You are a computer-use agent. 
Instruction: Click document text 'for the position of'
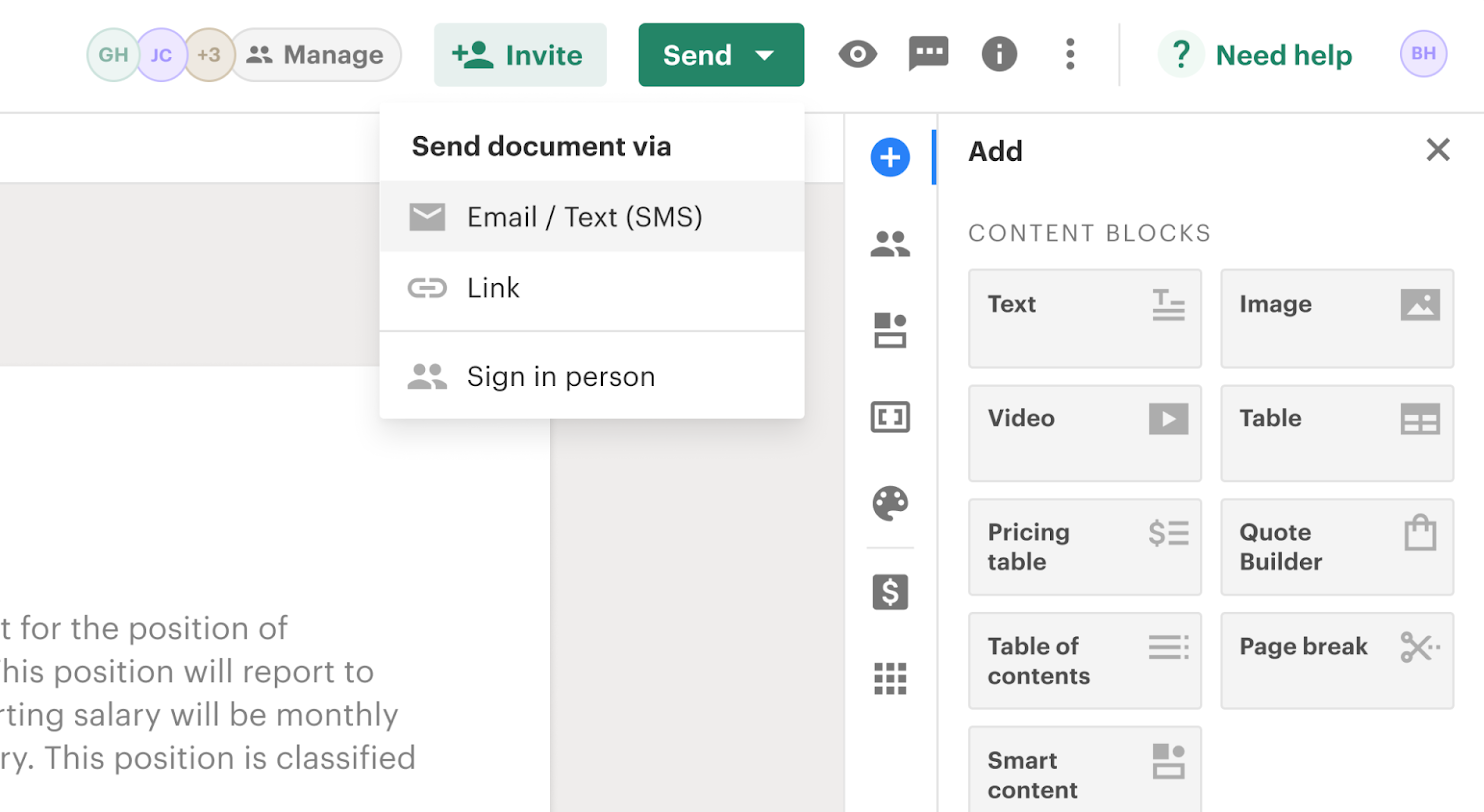pos(154,628)
